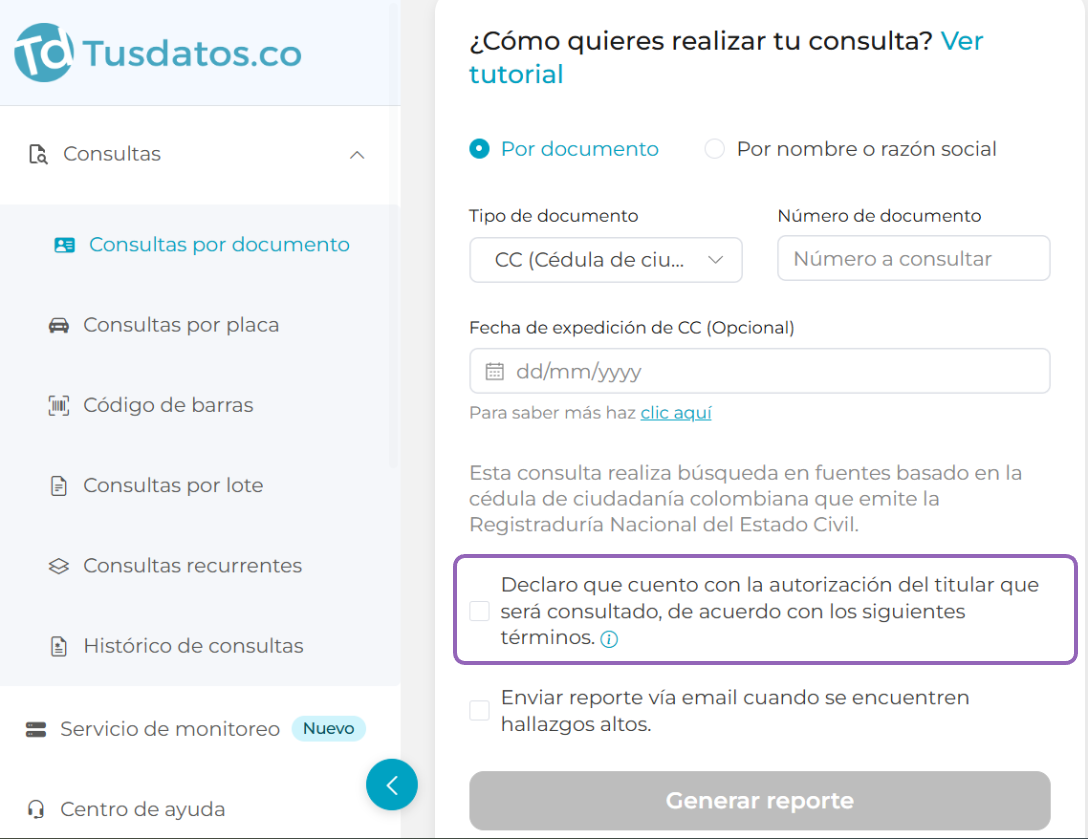Click the car icon for Consultas por placa

pos(59,325)
